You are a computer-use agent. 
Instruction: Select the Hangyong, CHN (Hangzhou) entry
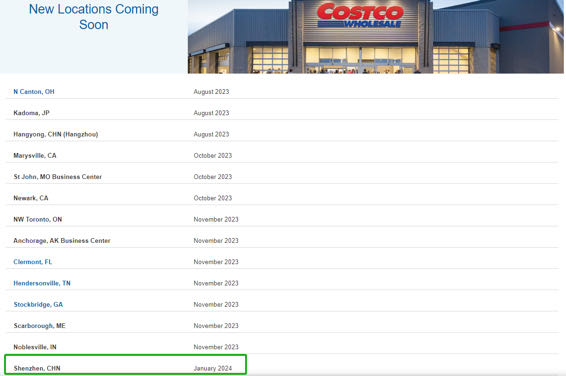pos(56,134)
